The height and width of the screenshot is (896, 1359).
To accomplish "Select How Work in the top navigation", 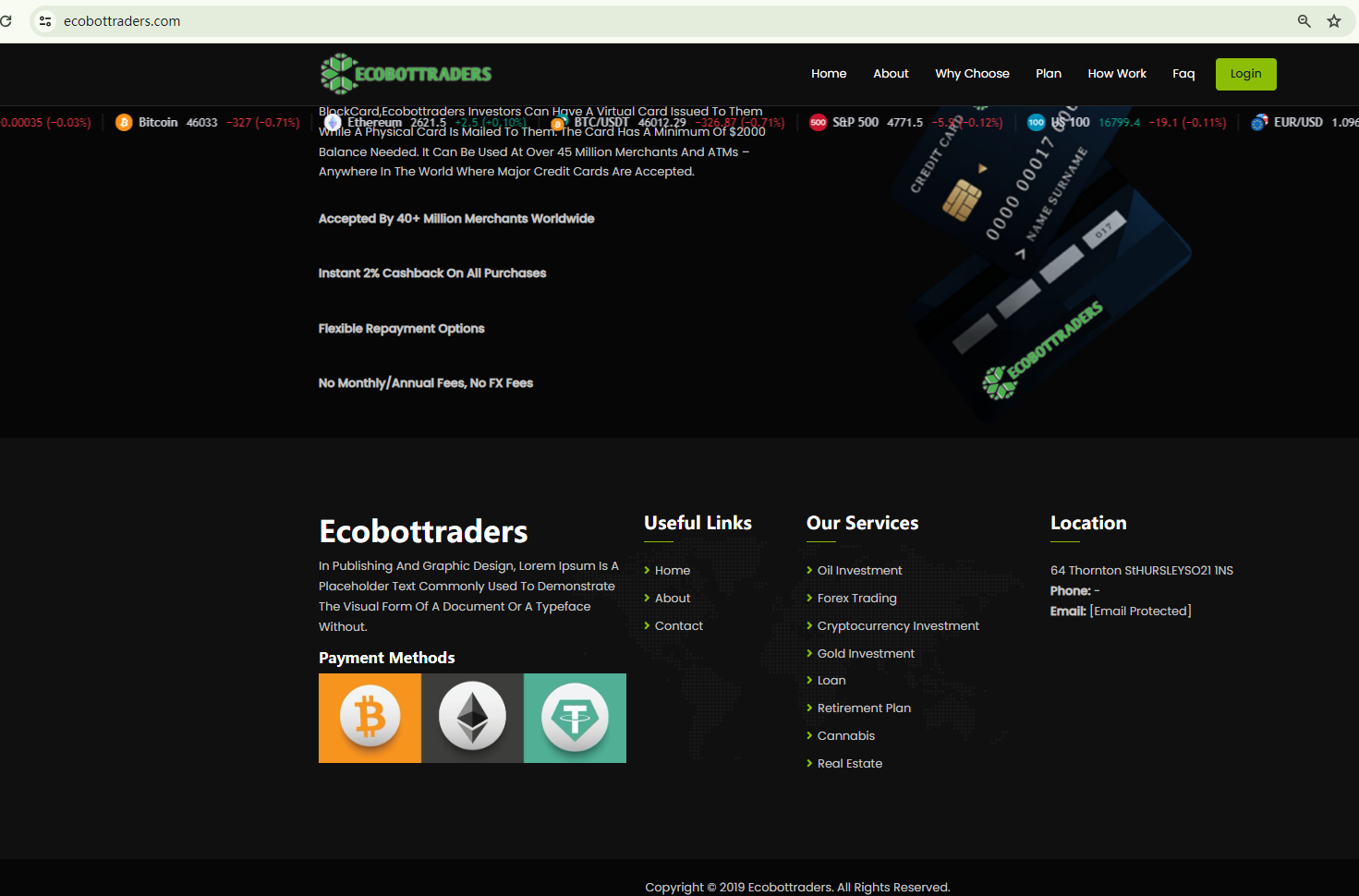I will 1117,74.
